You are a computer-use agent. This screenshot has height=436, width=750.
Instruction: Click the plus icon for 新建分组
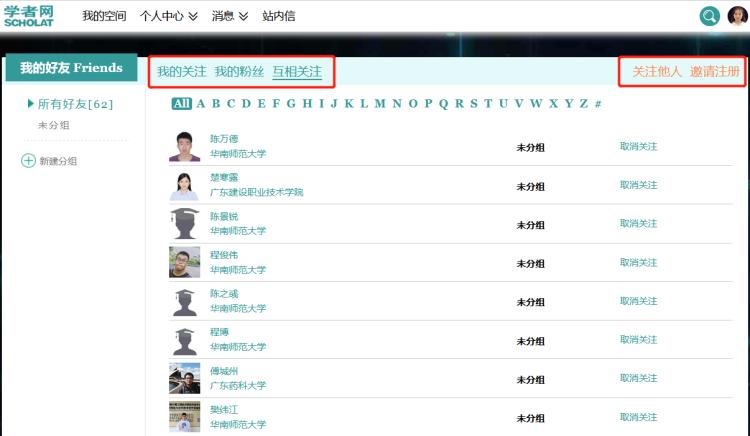[28, 161]
